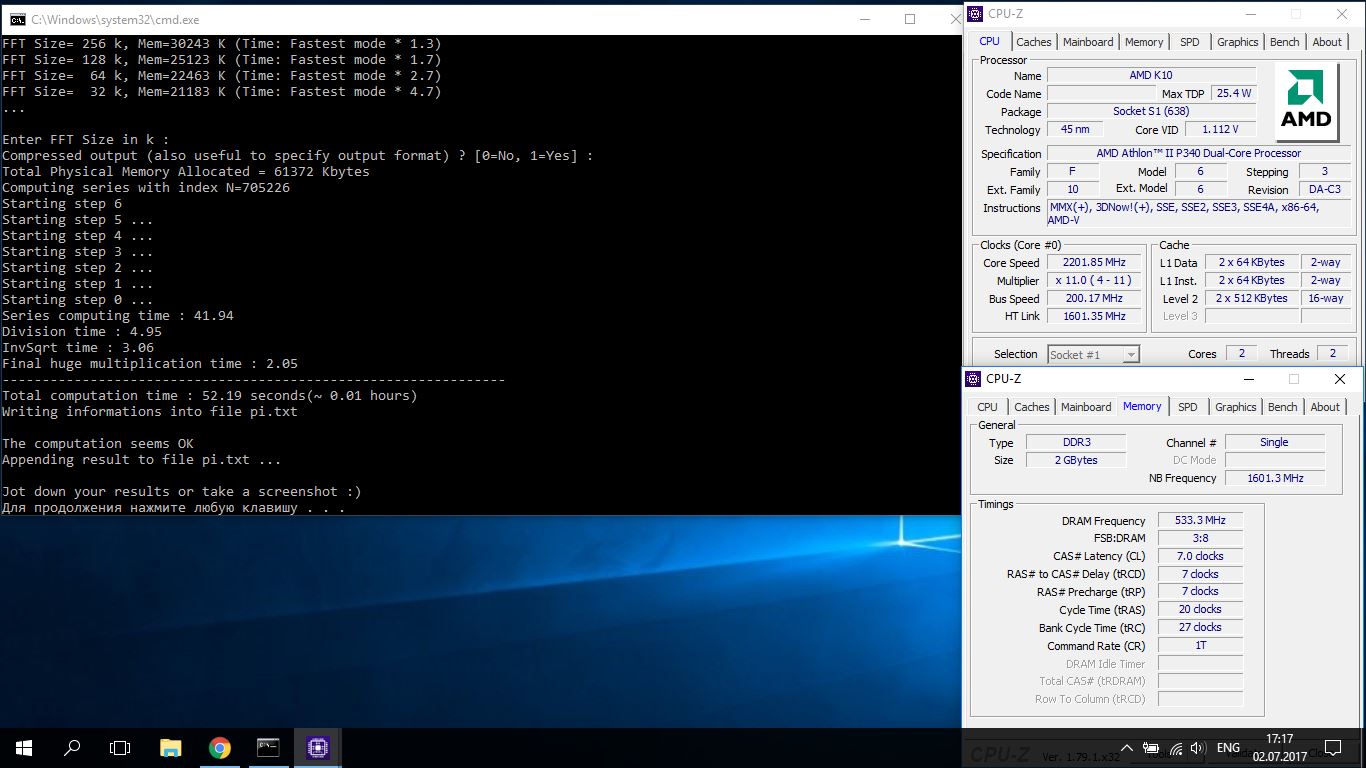Image resolution: width=1366 pixels, height=768 pixels.
Task: Click the FSB:DRAM value 3:8
Action: (x=1200, y=538)
